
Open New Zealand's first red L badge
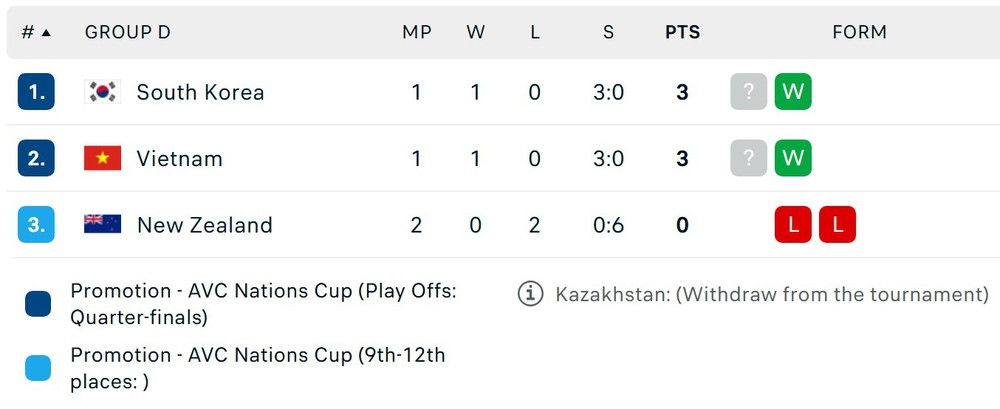click(x=793, y=225)
